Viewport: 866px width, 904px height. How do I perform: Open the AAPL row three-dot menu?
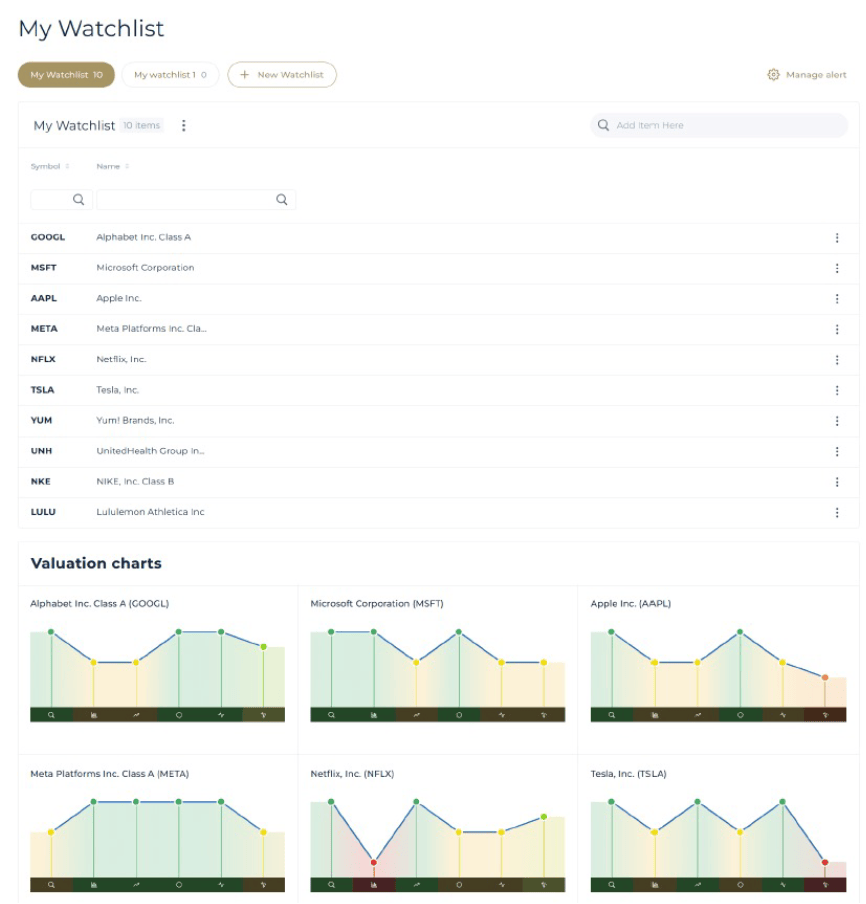click(x=837, y=299)
